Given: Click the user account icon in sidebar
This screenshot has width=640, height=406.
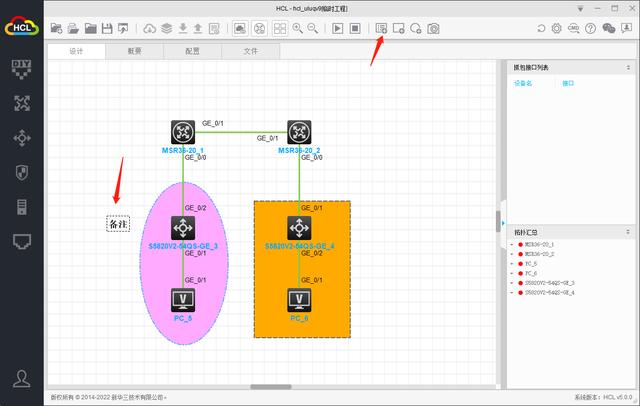Looking at the screenshot, I should [x=22, y=379].
